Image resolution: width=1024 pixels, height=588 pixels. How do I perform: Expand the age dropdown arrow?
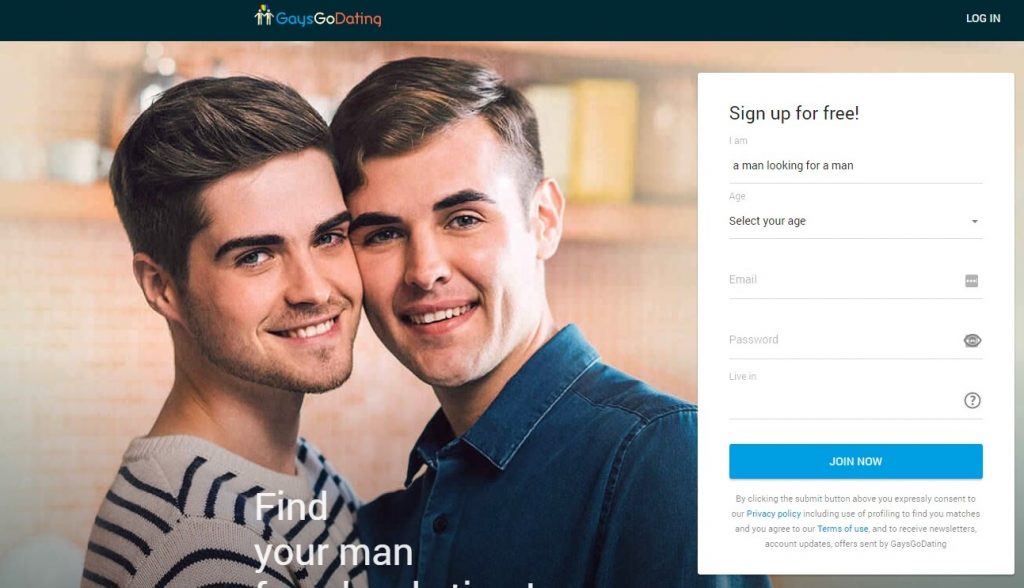[x=974, y=221]
